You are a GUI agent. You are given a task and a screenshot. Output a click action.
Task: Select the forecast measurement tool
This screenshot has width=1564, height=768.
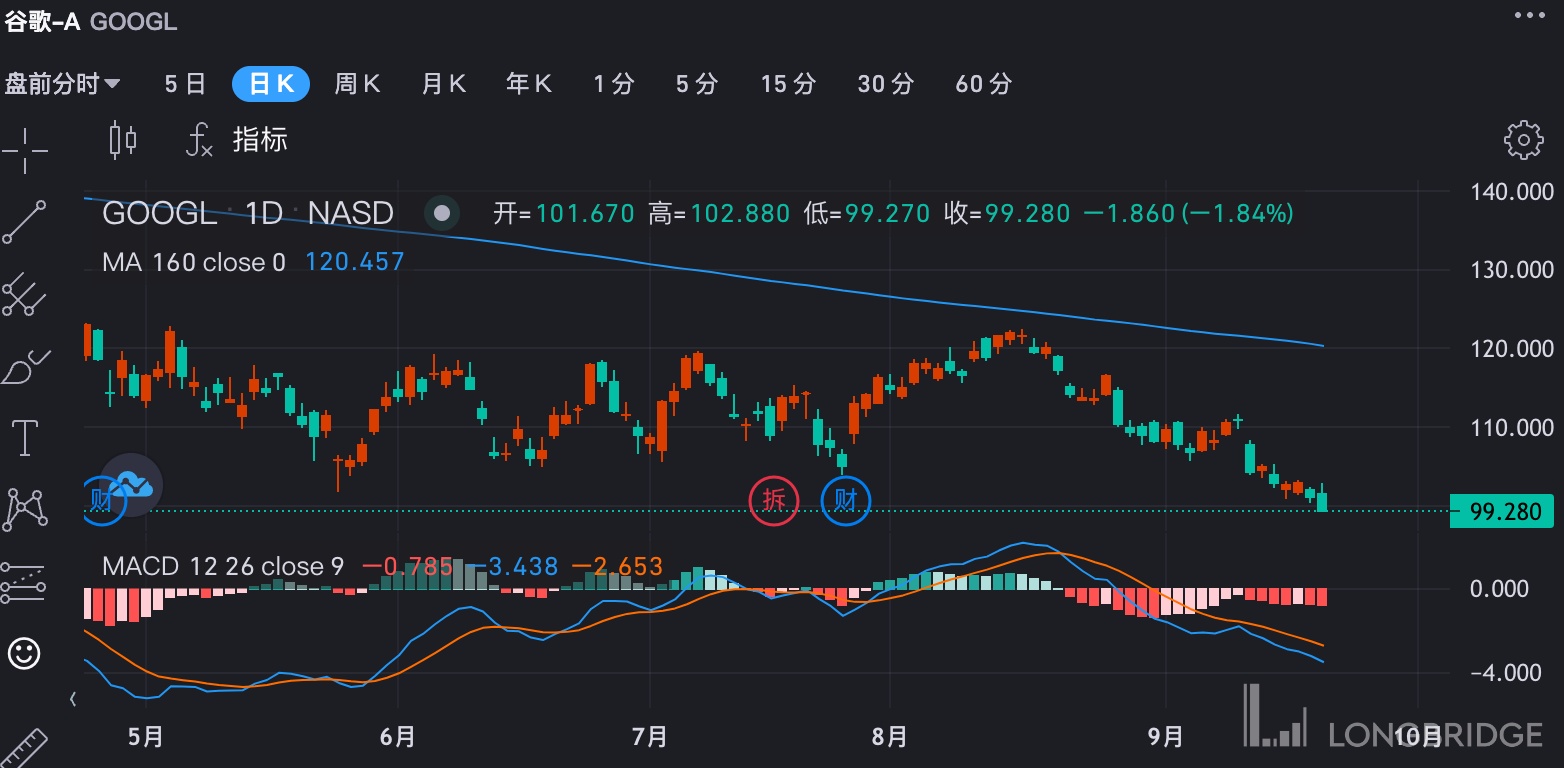24,581
